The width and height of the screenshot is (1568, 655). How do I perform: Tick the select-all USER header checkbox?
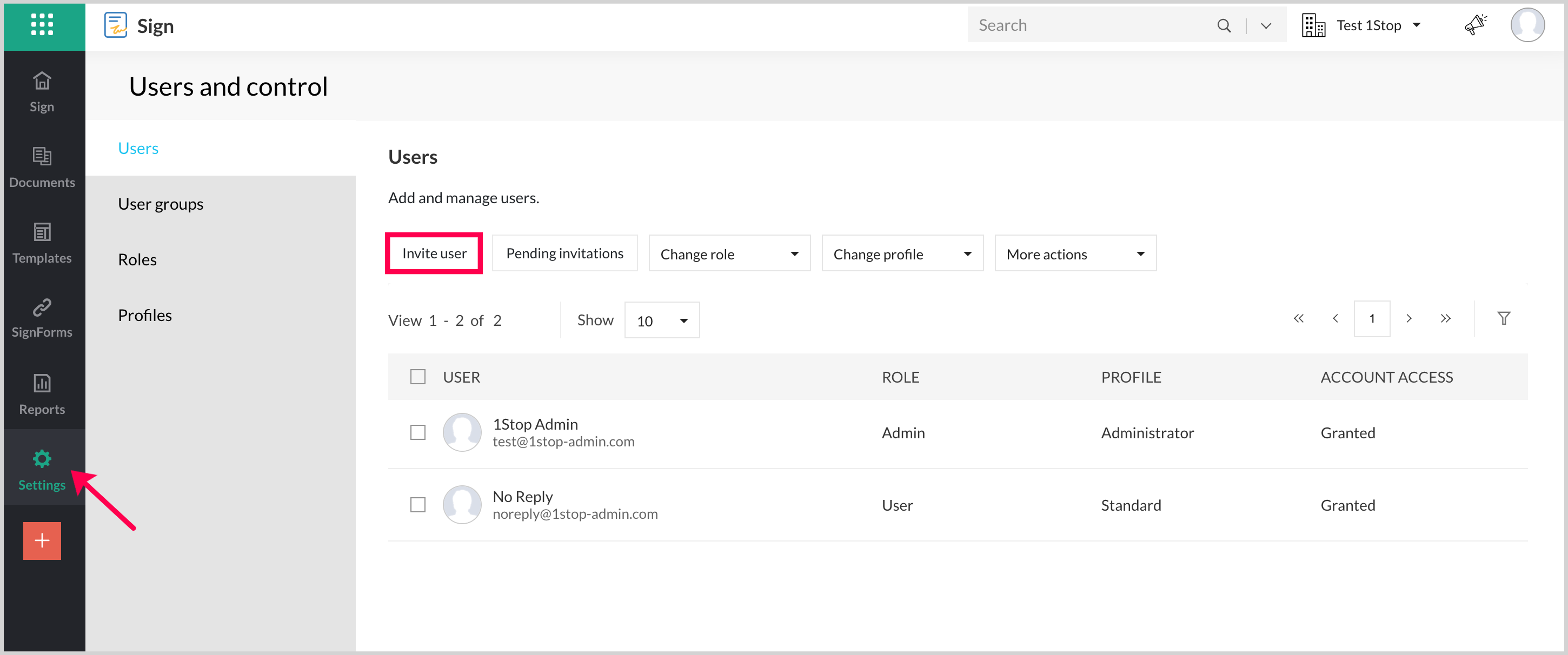tap(417, 377)
